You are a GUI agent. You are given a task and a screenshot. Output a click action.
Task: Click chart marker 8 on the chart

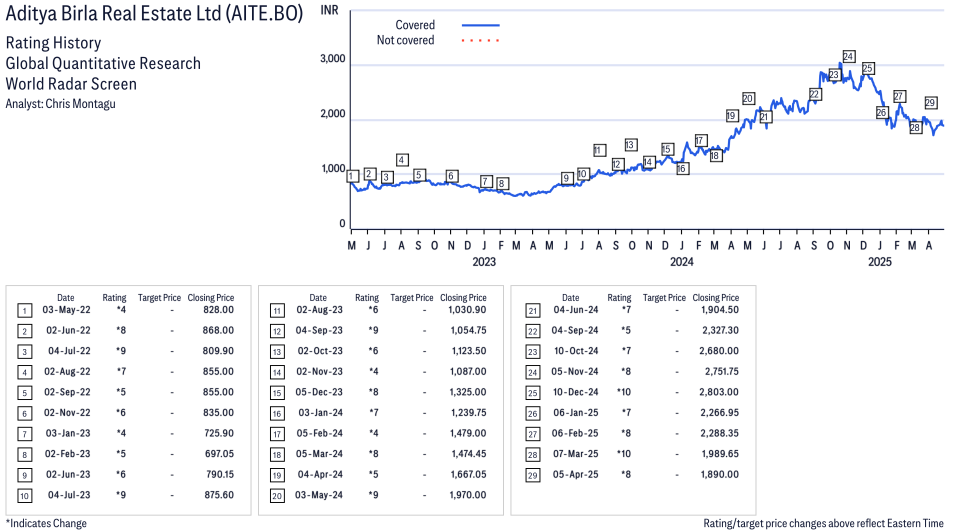coord(502,183)
